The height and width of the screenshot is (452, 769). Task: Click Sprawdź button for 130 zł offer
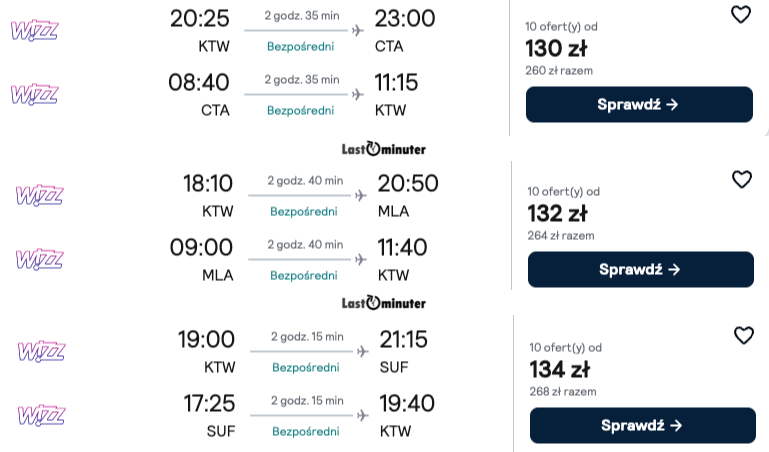[x=639, y=104]
